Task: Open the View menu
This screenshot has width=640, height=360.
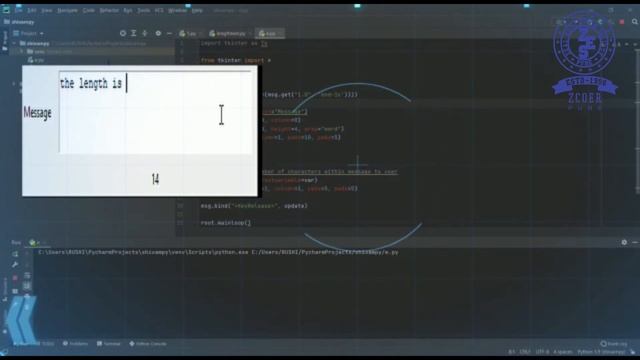Action: [x=47, y=11]
